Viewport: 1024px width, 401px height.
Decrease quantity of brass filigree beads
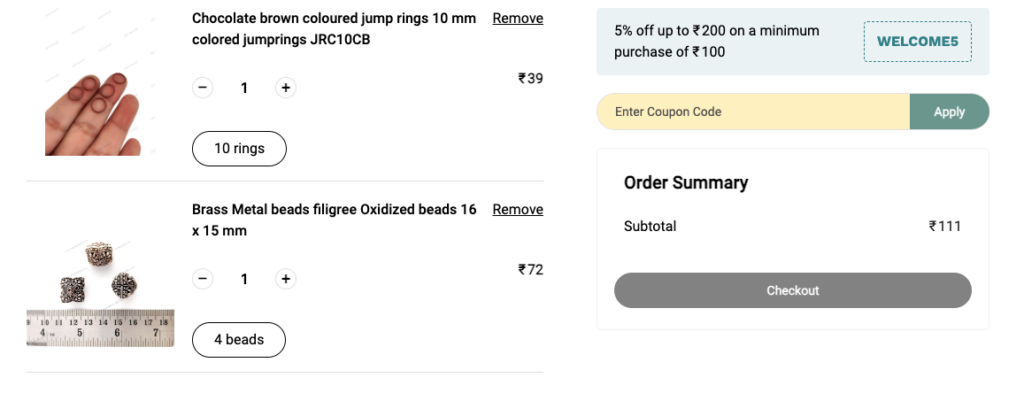tap(203, 279)
